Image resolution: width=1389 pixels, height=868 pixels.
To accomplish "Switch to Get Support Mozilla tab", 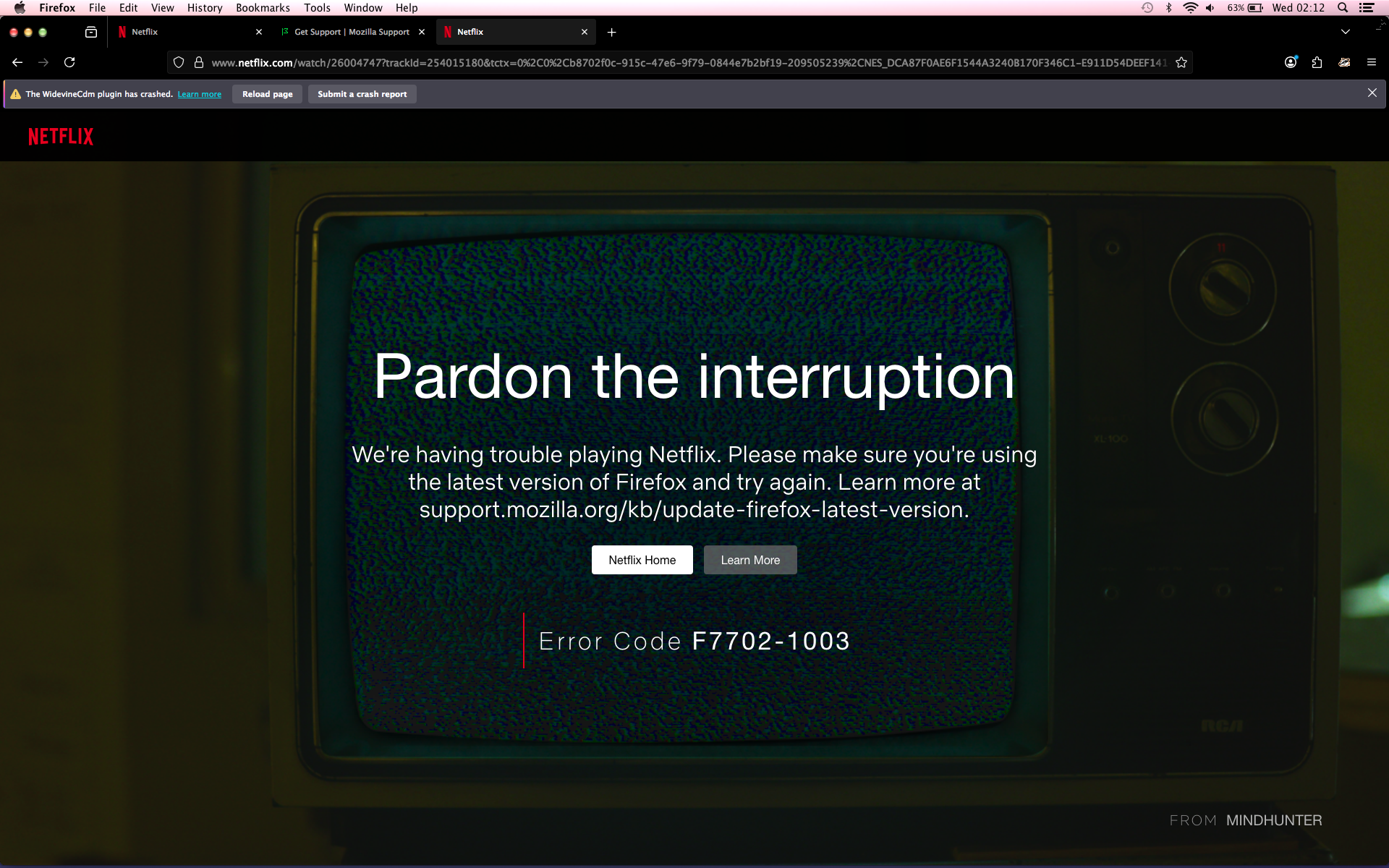I will click(352, 32).
